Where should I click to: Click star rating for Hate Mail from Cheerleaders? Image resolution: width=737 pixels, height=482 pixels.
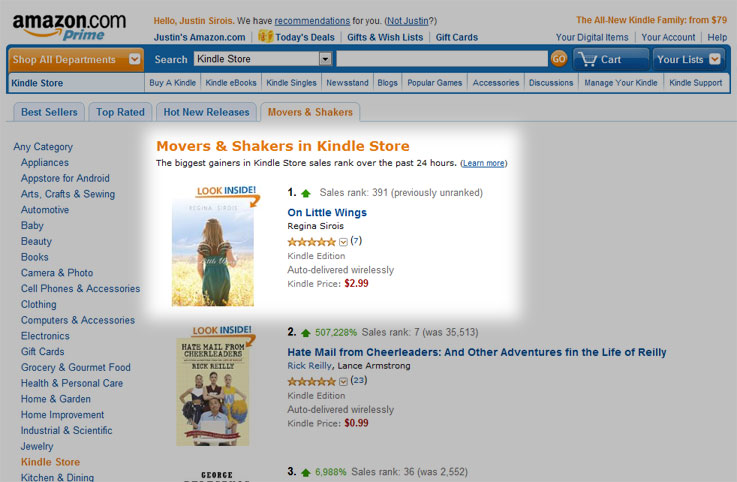[x=312, y=381]
